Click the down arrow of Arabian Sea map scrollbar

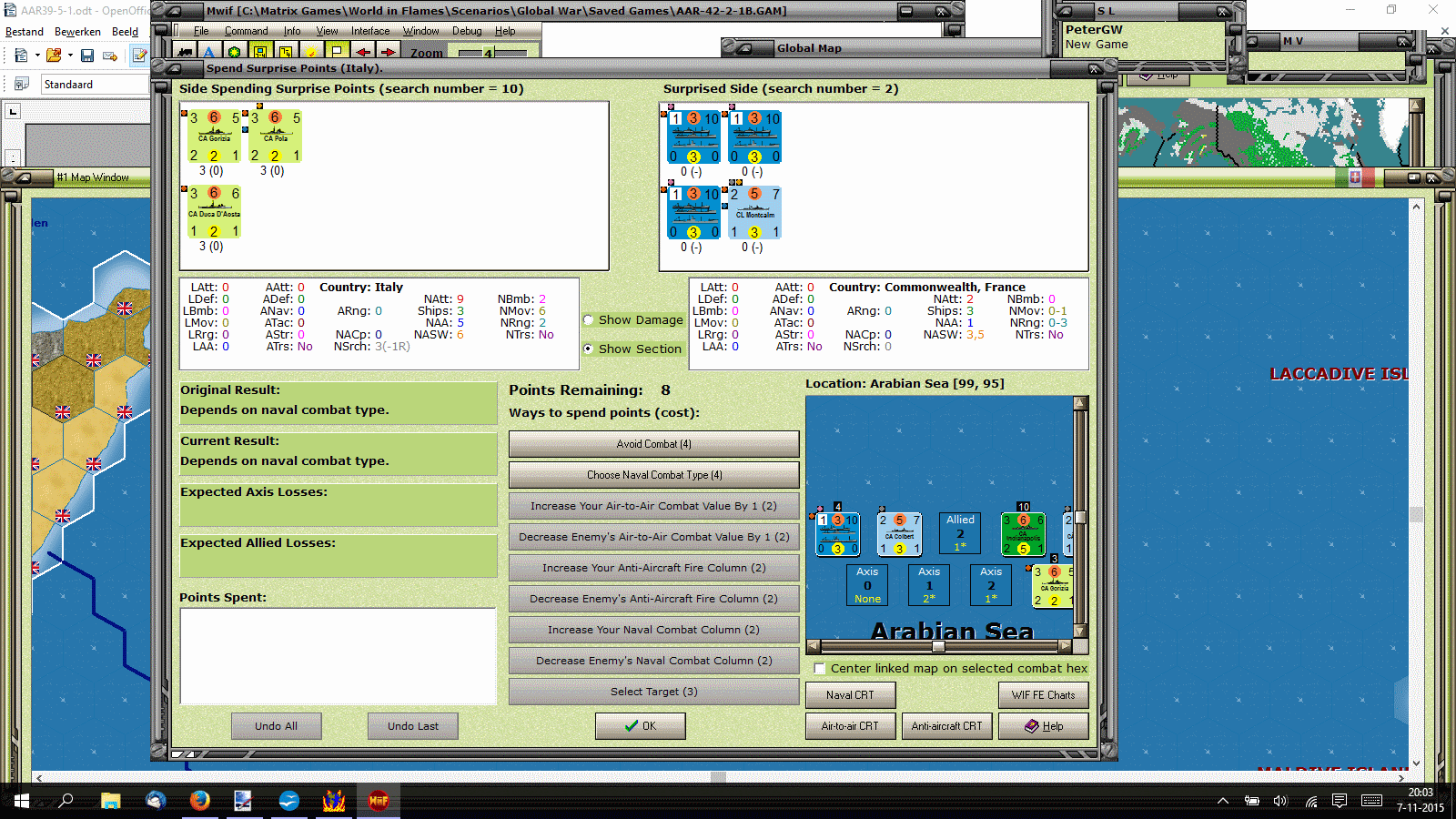(x=1080, y=631)
